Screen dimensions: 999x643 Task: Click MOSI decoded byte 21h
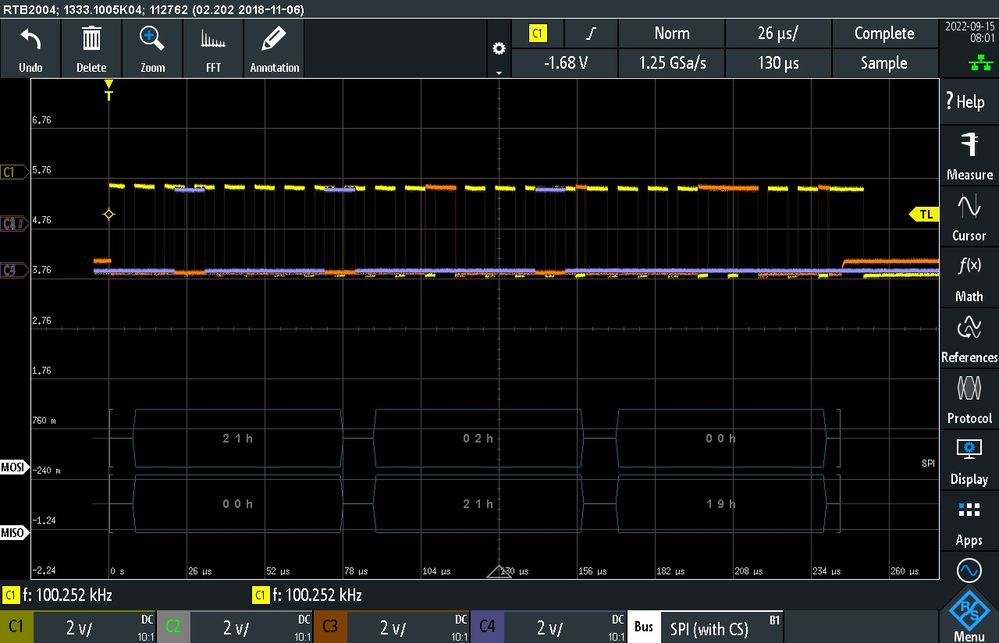238,438
